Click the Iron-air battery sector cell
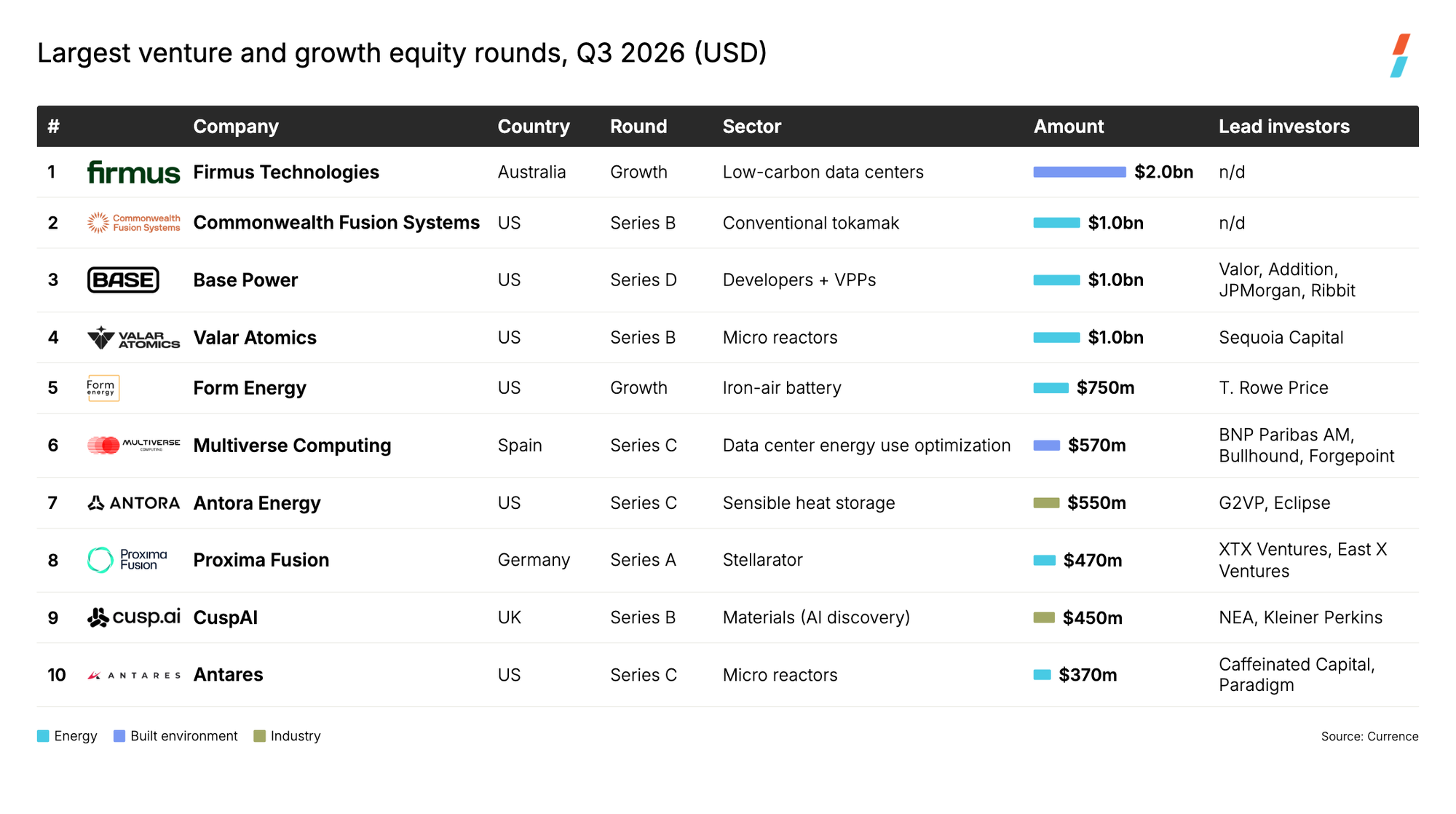The width and height of the screenshot is (1456, 814). [x=782, y=388]
